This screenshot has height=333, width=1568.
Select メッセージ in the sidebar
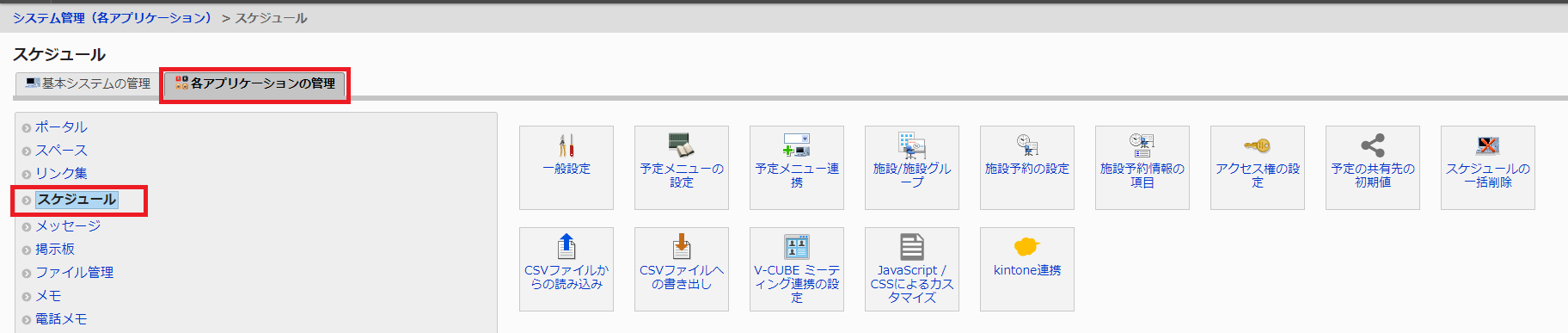(68, 226)
